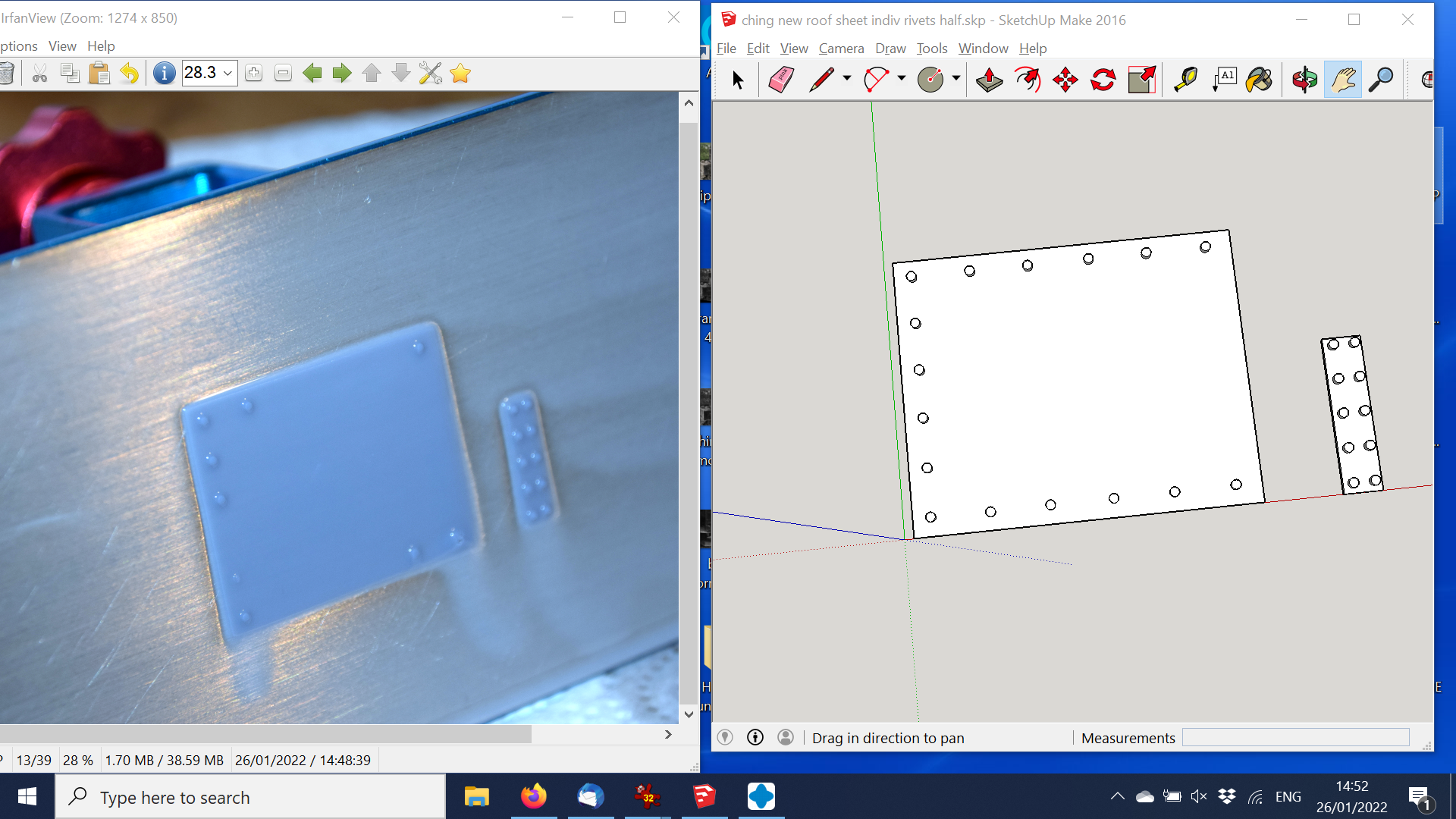
Task: Activate the Line drawing tool
Action: 821,79
